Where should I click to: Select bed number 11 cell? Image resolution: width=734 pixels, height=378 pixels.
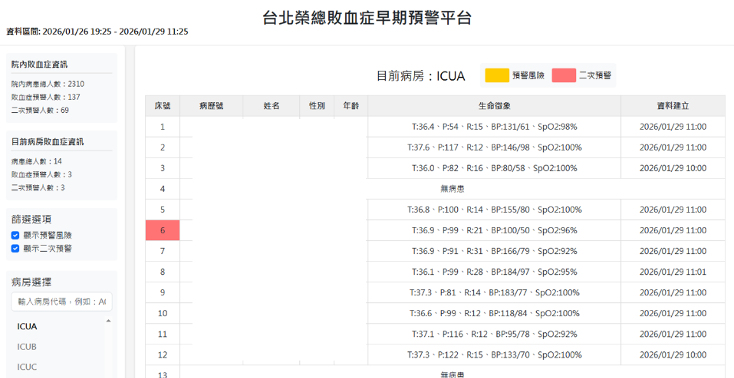click(x=162, y=334)
